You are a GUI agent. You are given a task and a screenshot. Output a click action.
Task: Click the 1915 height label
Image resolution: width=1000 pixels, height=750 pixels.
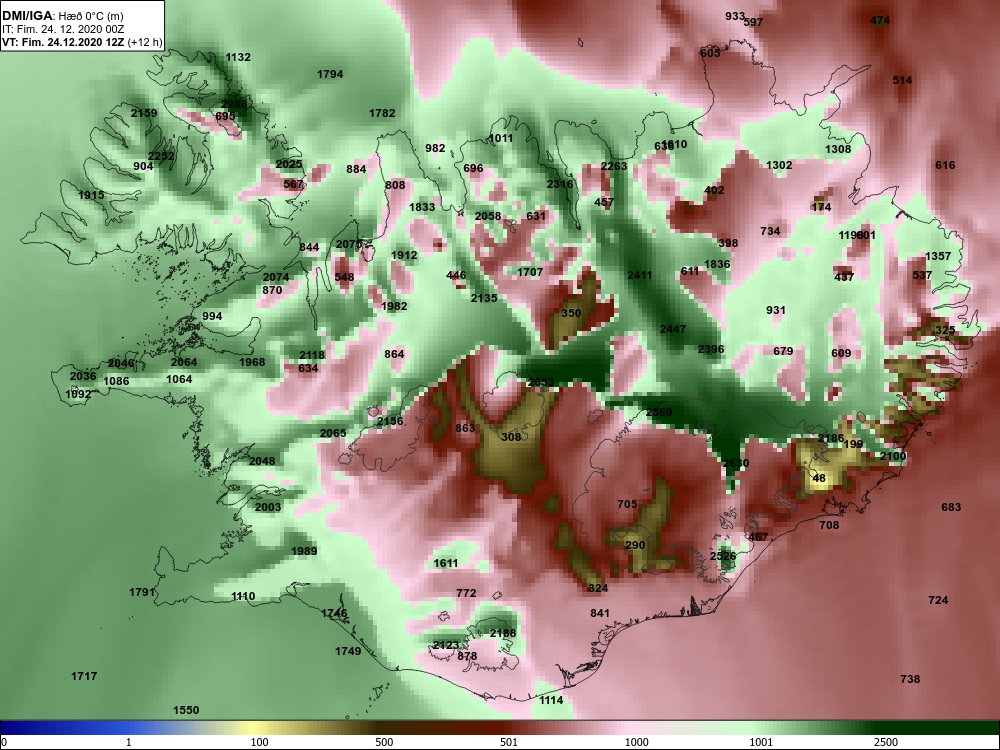coord(91,195)
